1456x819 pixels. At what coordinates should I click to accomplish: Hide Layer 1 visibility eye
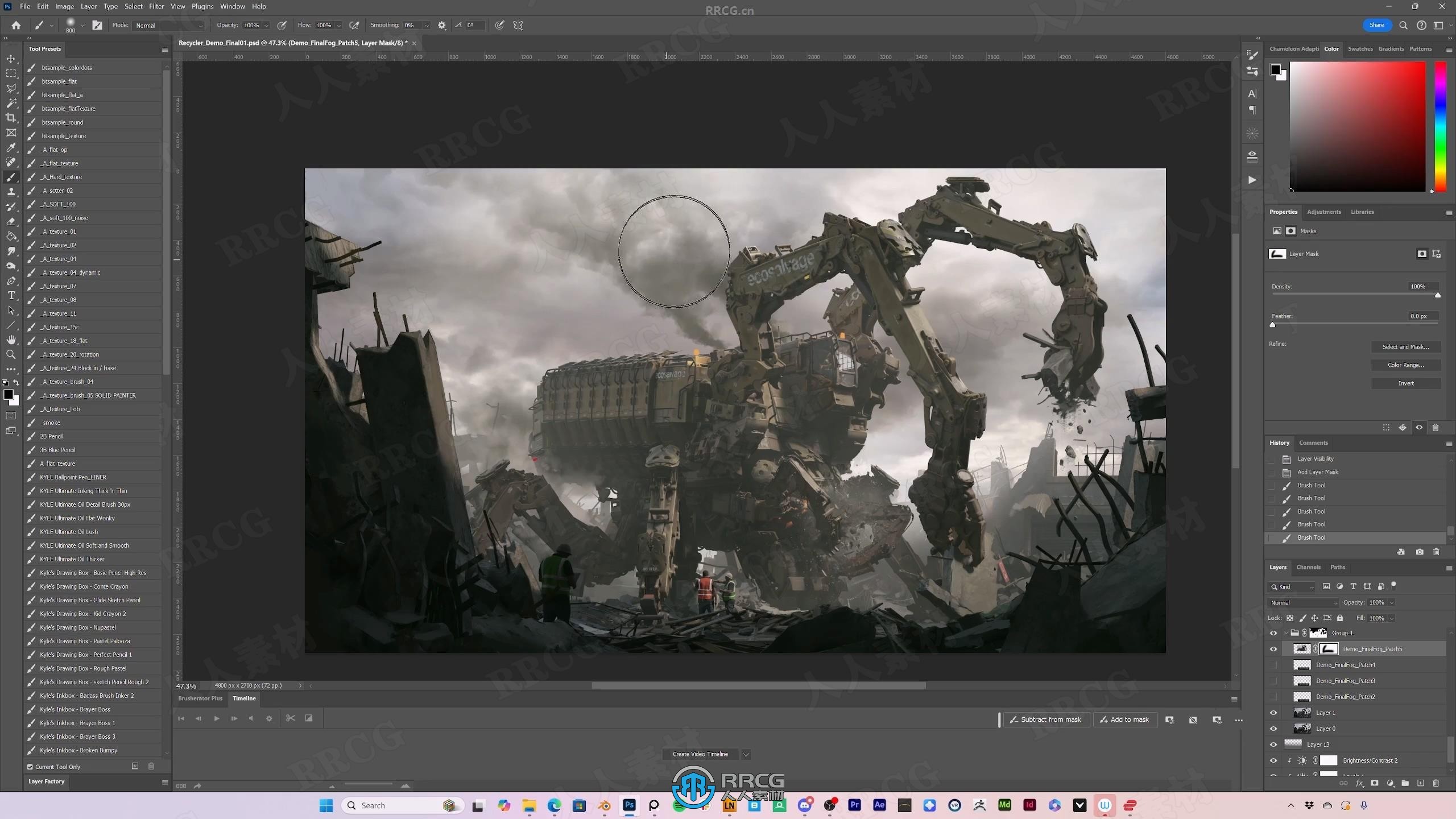click(1273, 713)
